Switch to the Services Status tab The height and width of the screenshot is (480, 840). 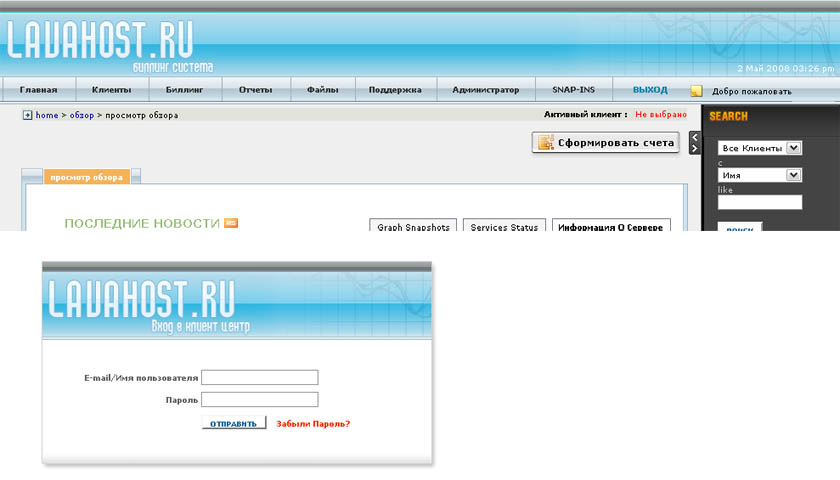pos(504,225)
